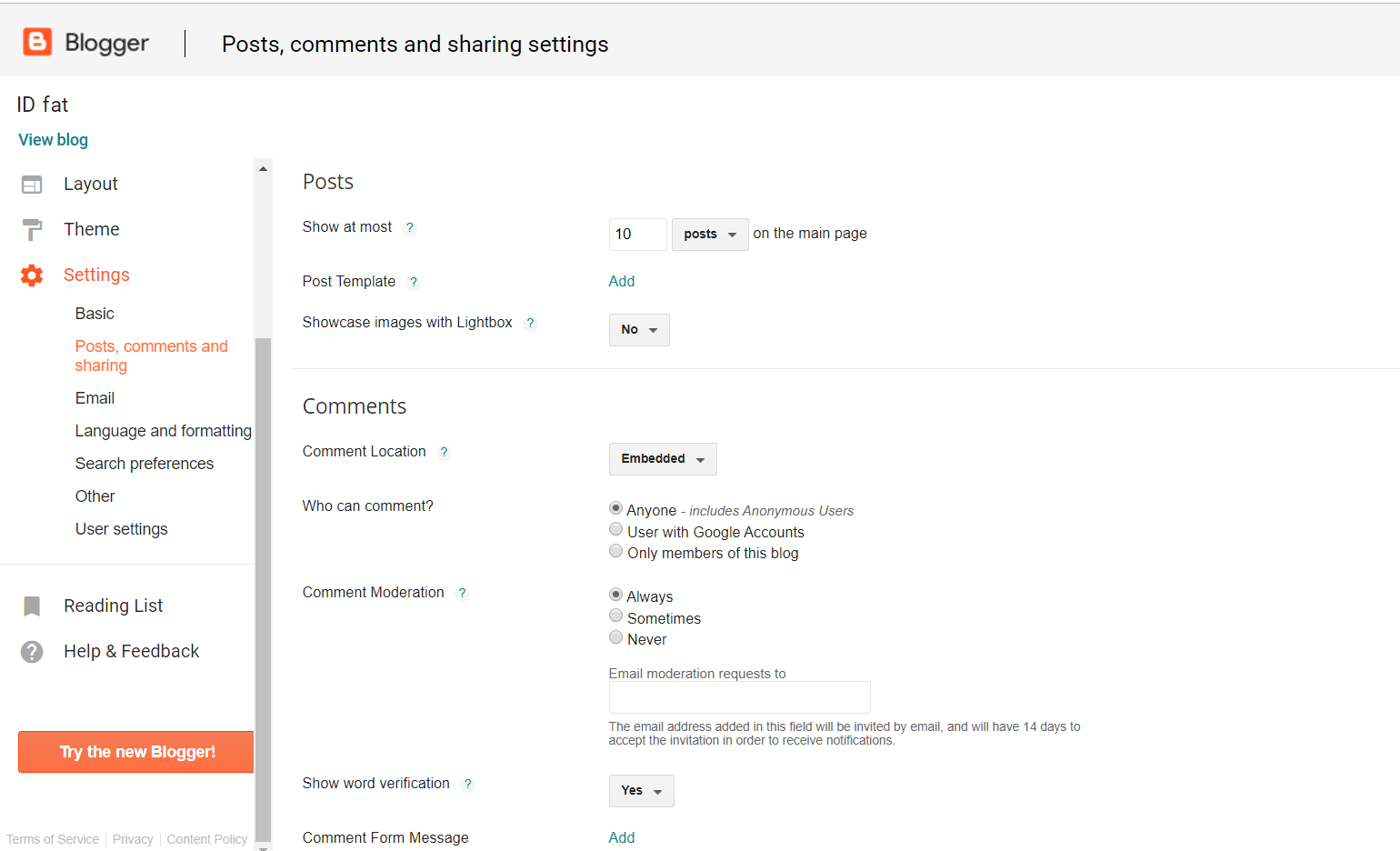Set comment moderation to Always
The image size is (1400, 851).
[615, 595]
